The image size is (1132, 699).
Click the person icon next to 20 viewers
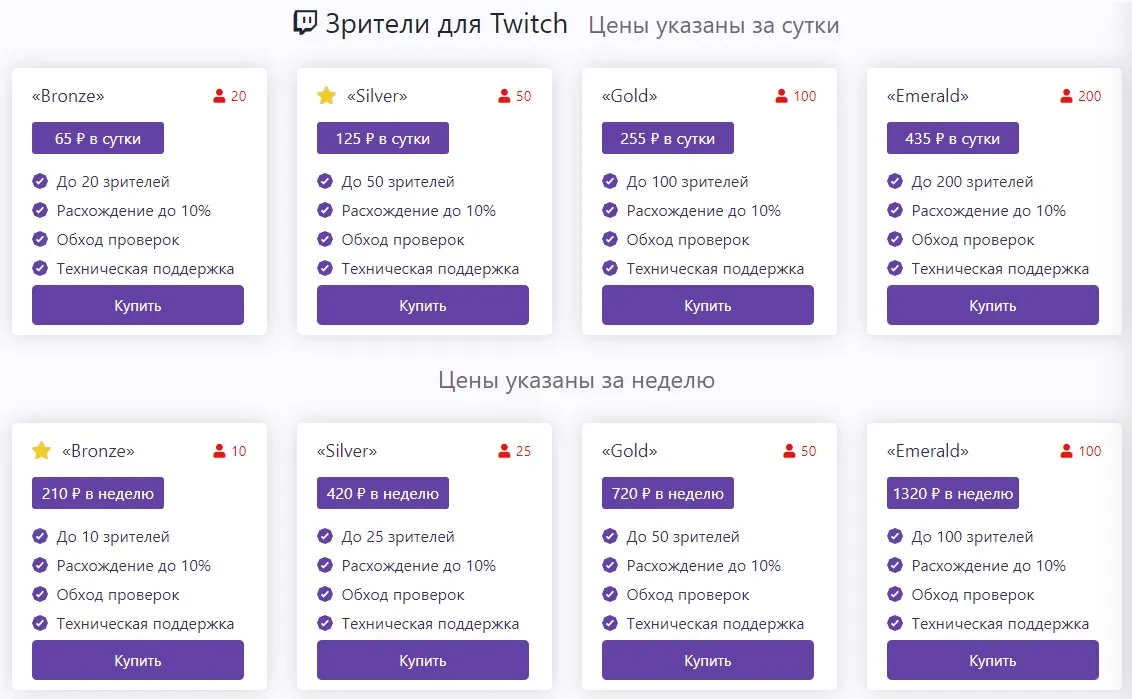coord(219,97)
